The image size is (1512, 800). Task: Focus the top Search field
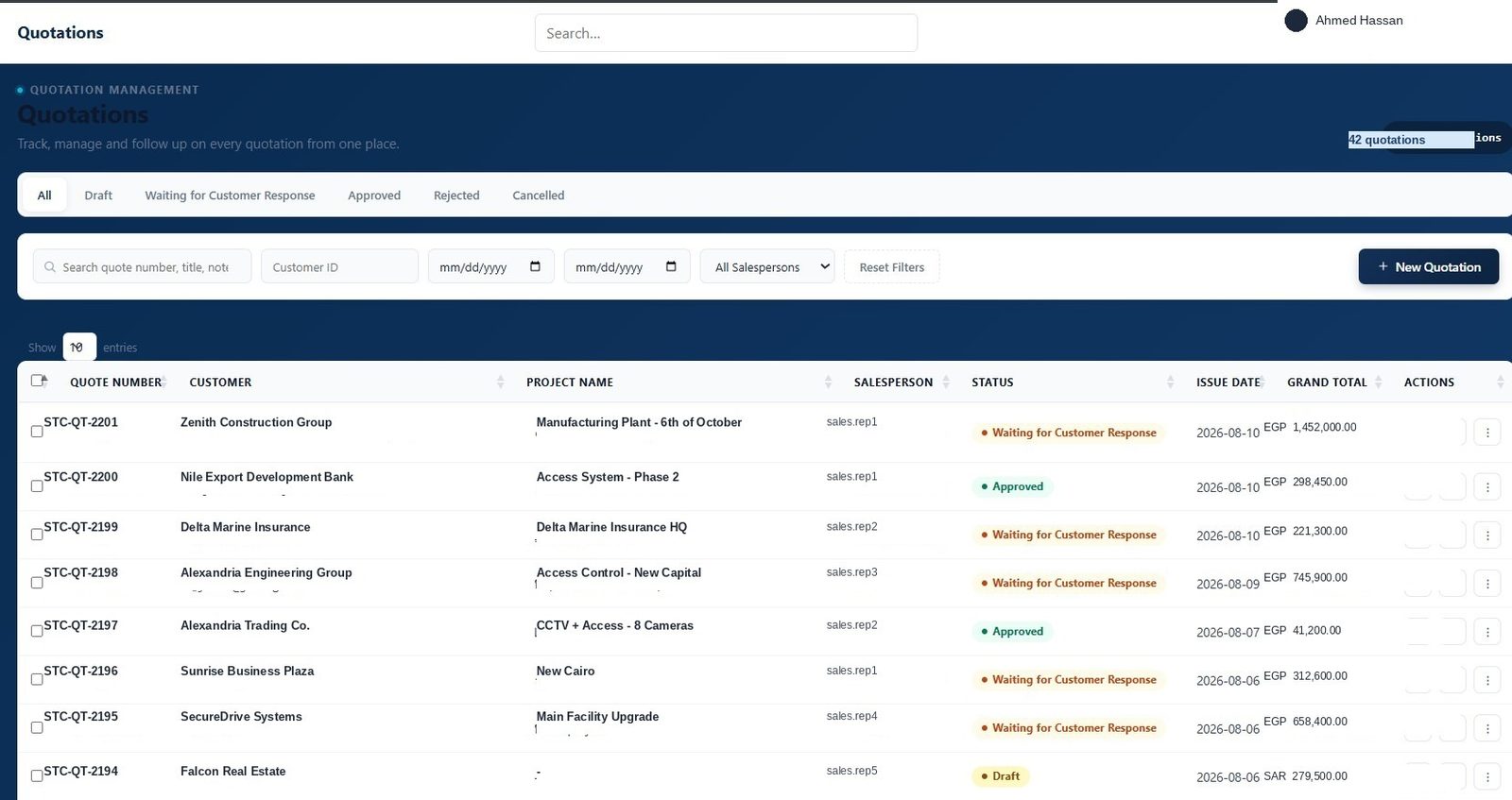(726, 33)
